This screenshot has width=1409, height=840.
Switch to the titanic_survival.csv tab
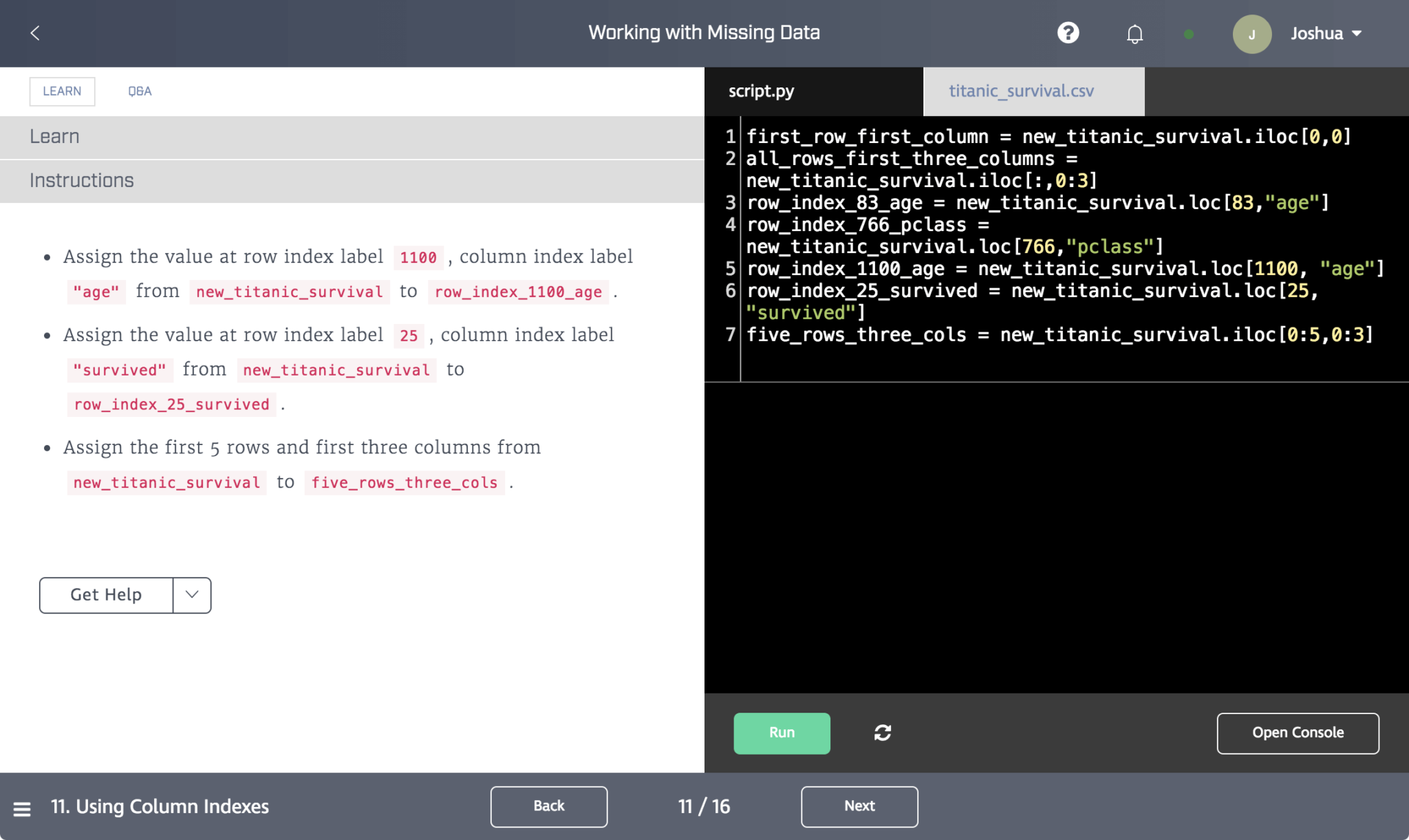1021,91
